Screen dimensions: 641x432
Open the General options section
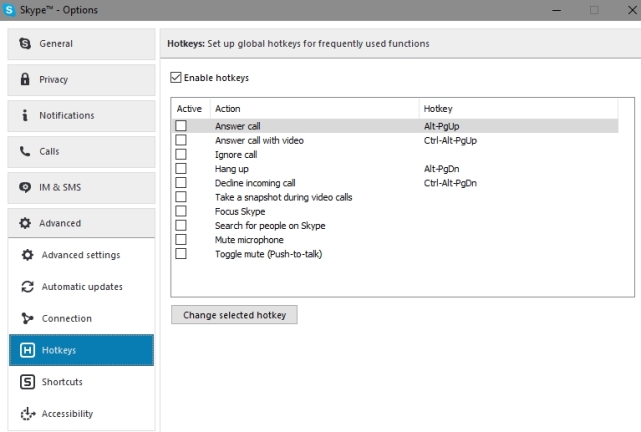(81, 44)
